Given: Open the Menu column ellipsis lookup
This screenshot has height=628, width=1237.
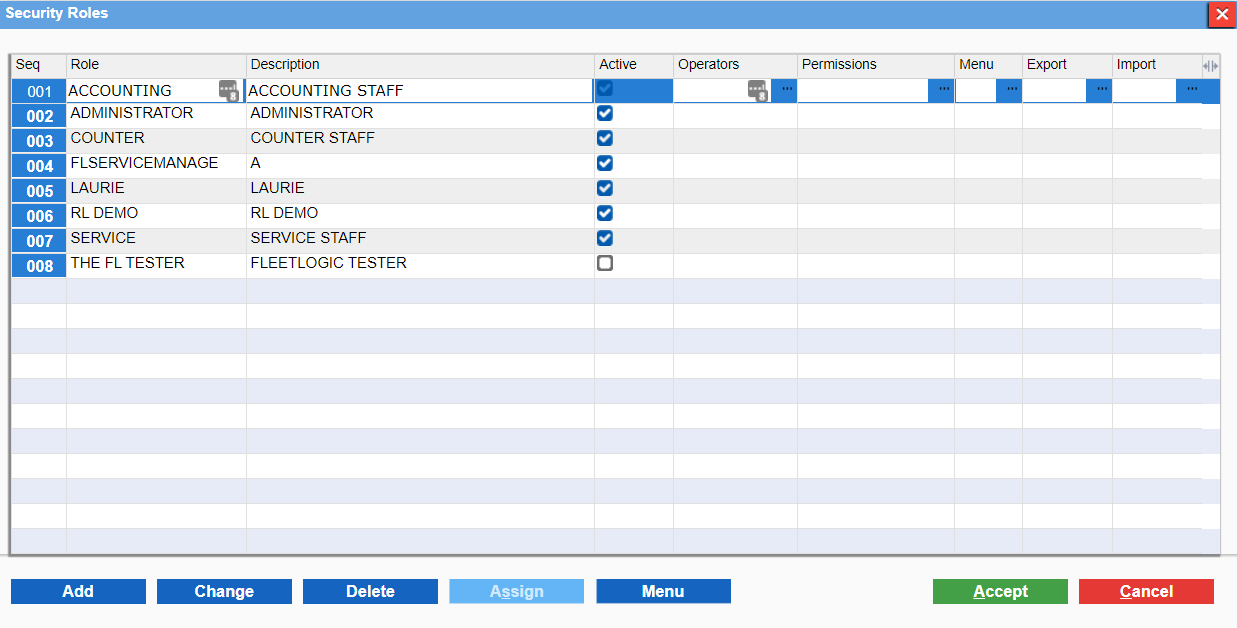Looking at the screenshot, I should tap(1010, 90).
